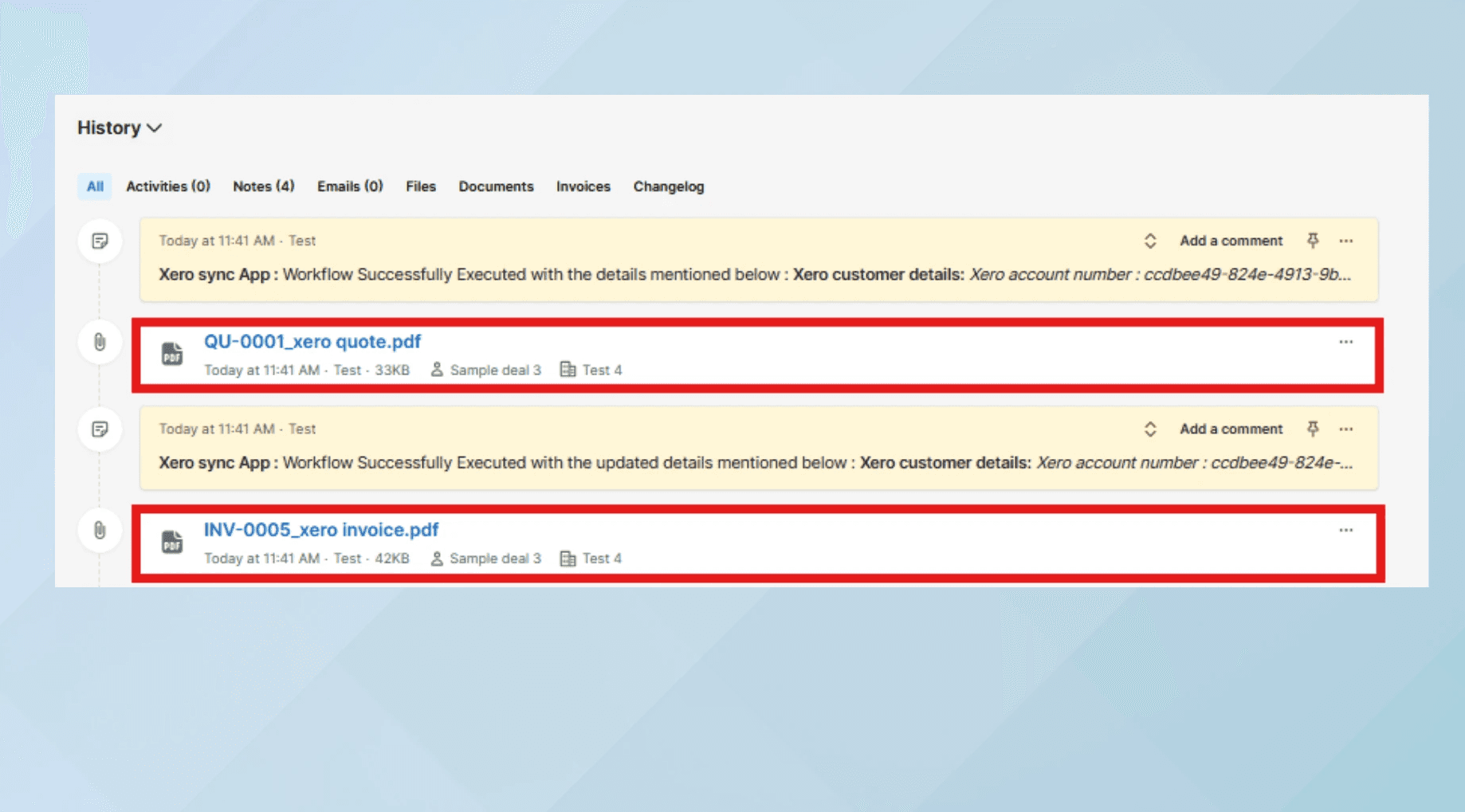Click note icon beside updated details note
1465x812 pixels.
point(100,430)
